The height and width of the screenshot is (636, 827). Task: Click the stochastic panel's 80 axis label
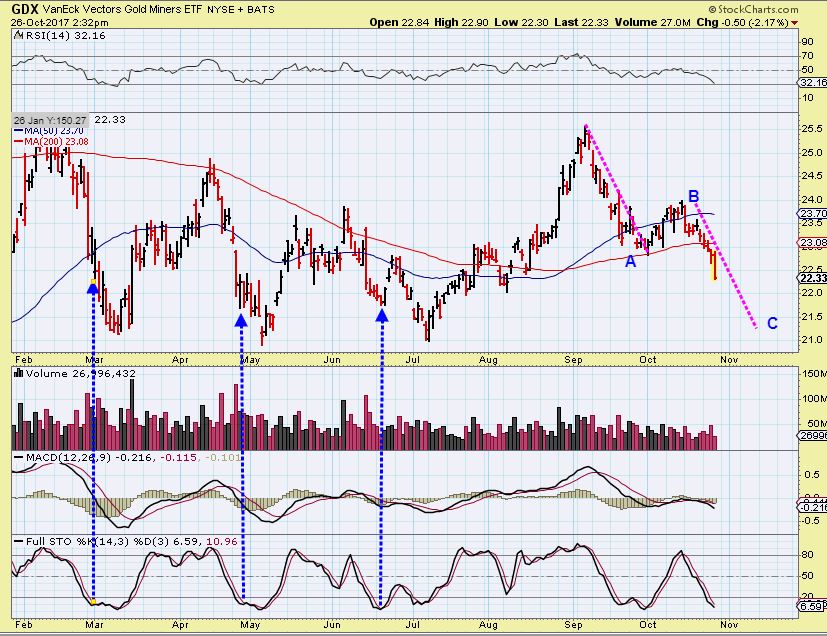tap(807, 555)
